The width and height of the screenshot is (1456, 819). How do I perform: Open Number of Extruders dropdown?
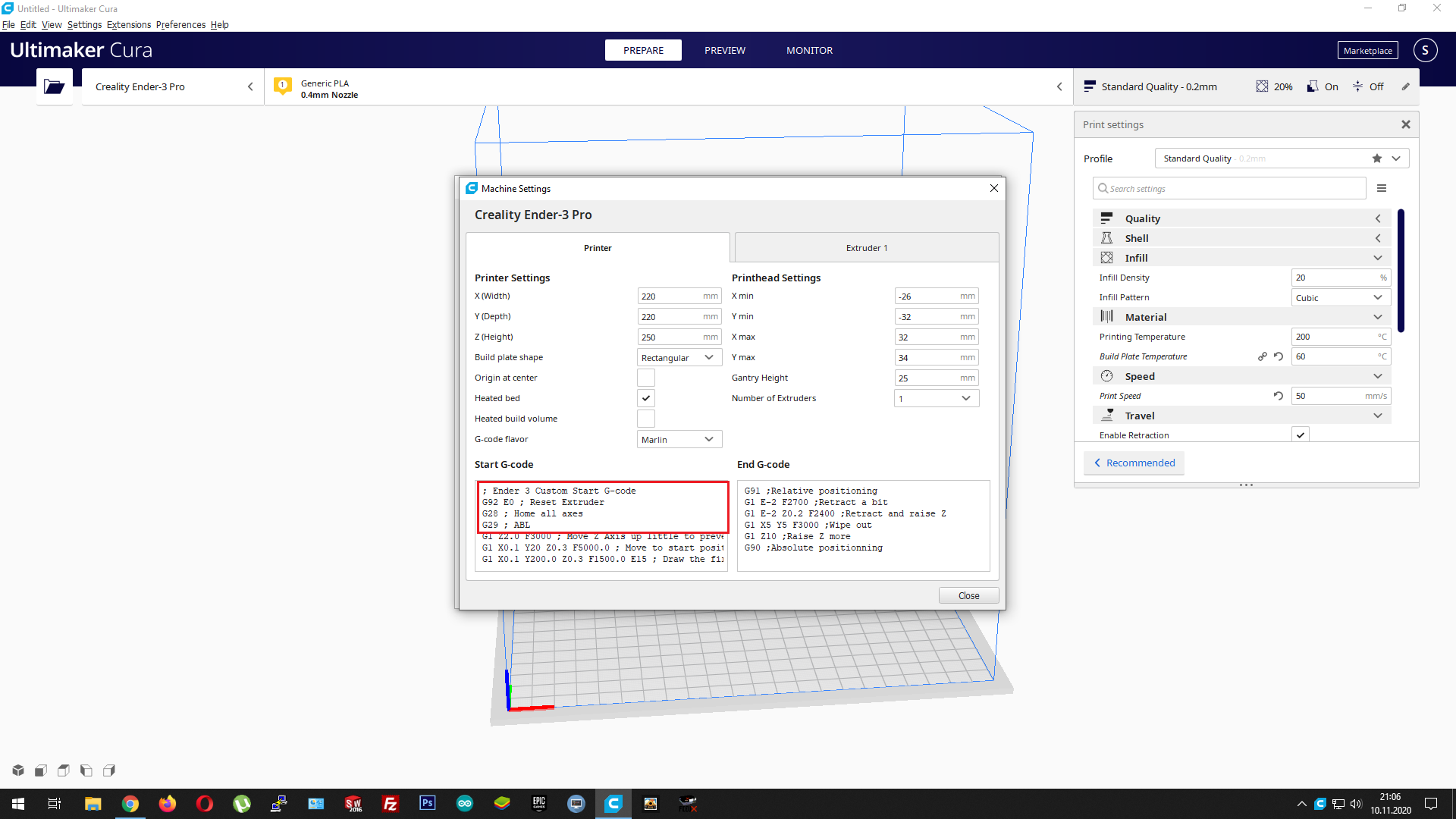coord(937,398)
